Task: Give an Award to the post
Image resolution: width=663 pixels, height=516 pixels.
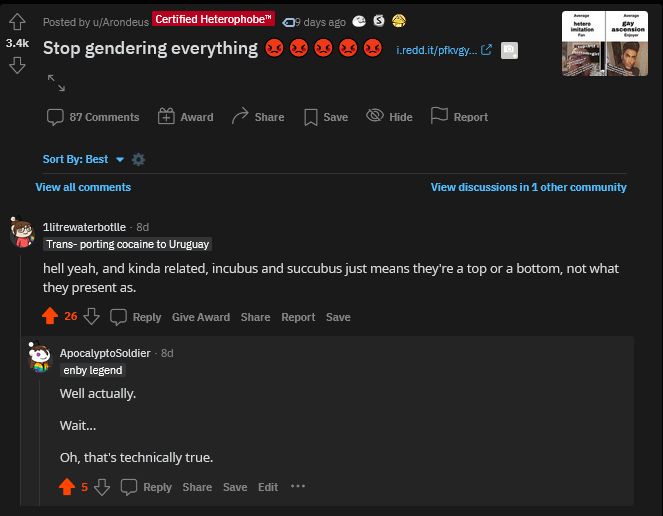Action: pos(186,117)
